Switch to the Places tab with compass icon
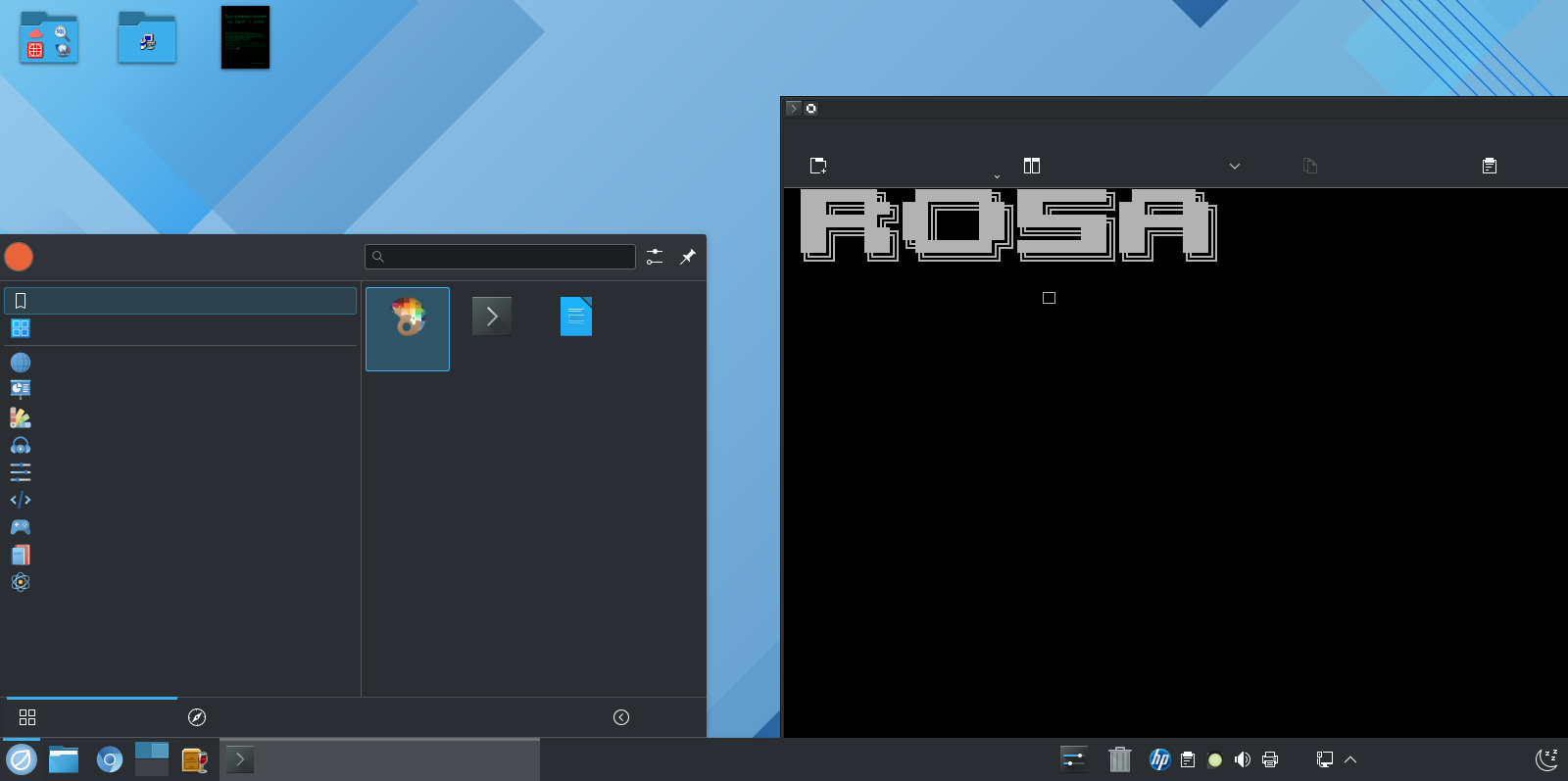Screen dimensions: 1568x781 197,717
